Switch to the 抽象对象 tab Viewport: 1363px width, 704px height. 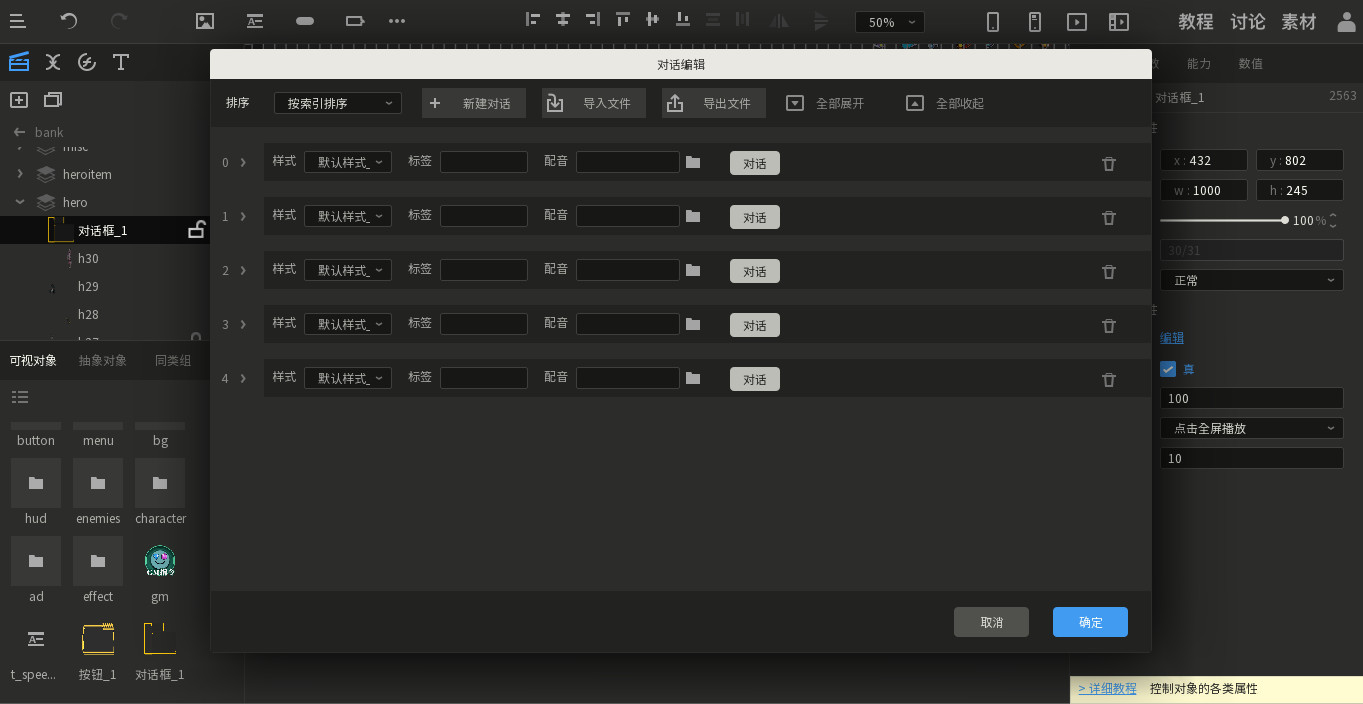tap(102, 360)
